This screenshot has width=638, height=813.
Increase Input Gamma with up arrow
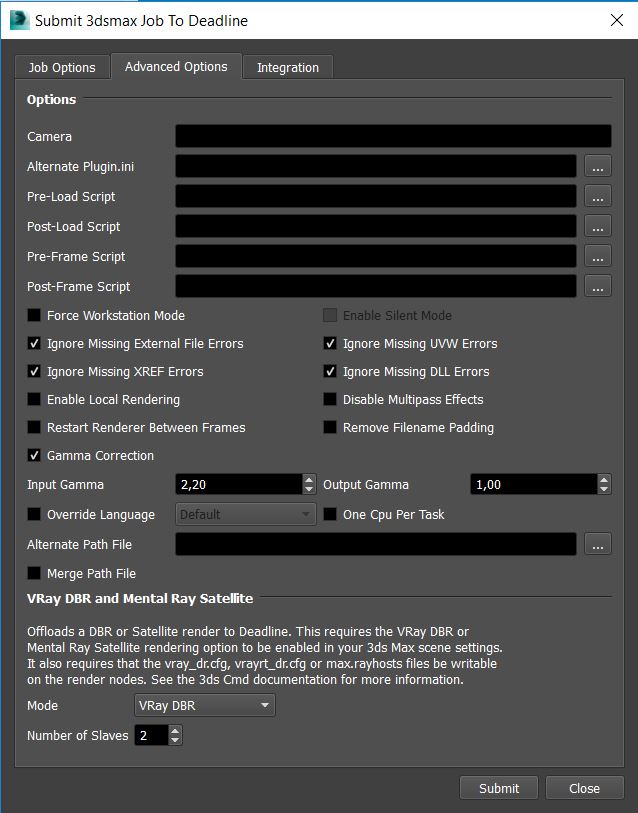coord(309,479)
